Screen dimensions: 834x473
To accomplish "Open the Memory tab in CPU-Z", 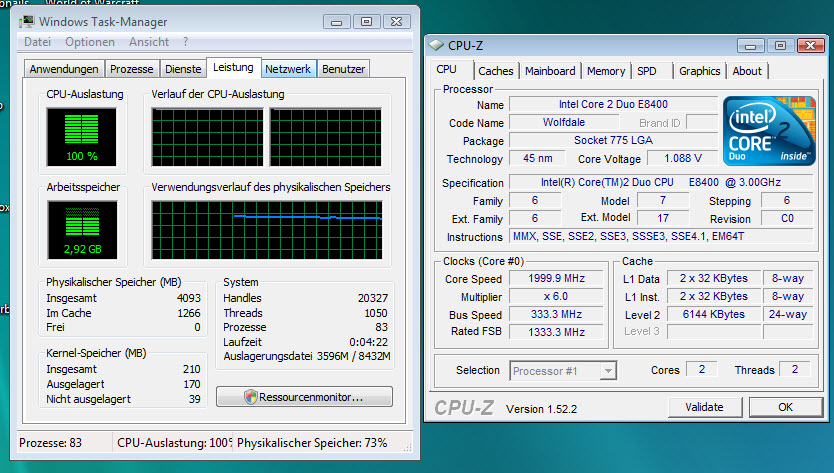I will pyautogui.click(x=606, y=71).
